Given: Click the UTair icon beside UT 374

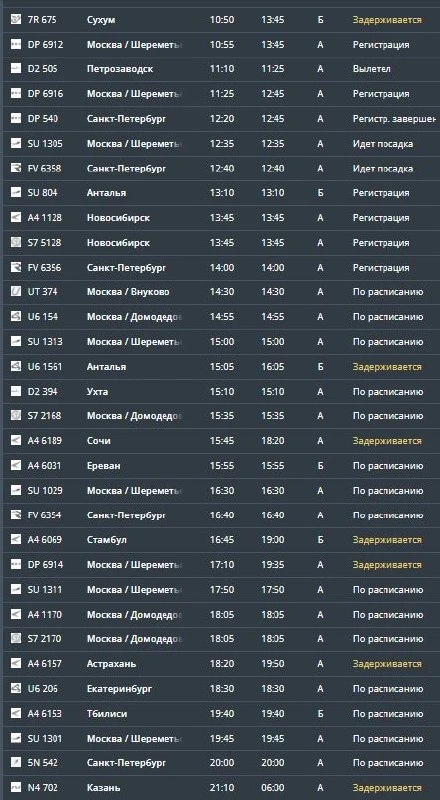Looking at the screenshot, I should pos(16,292).
